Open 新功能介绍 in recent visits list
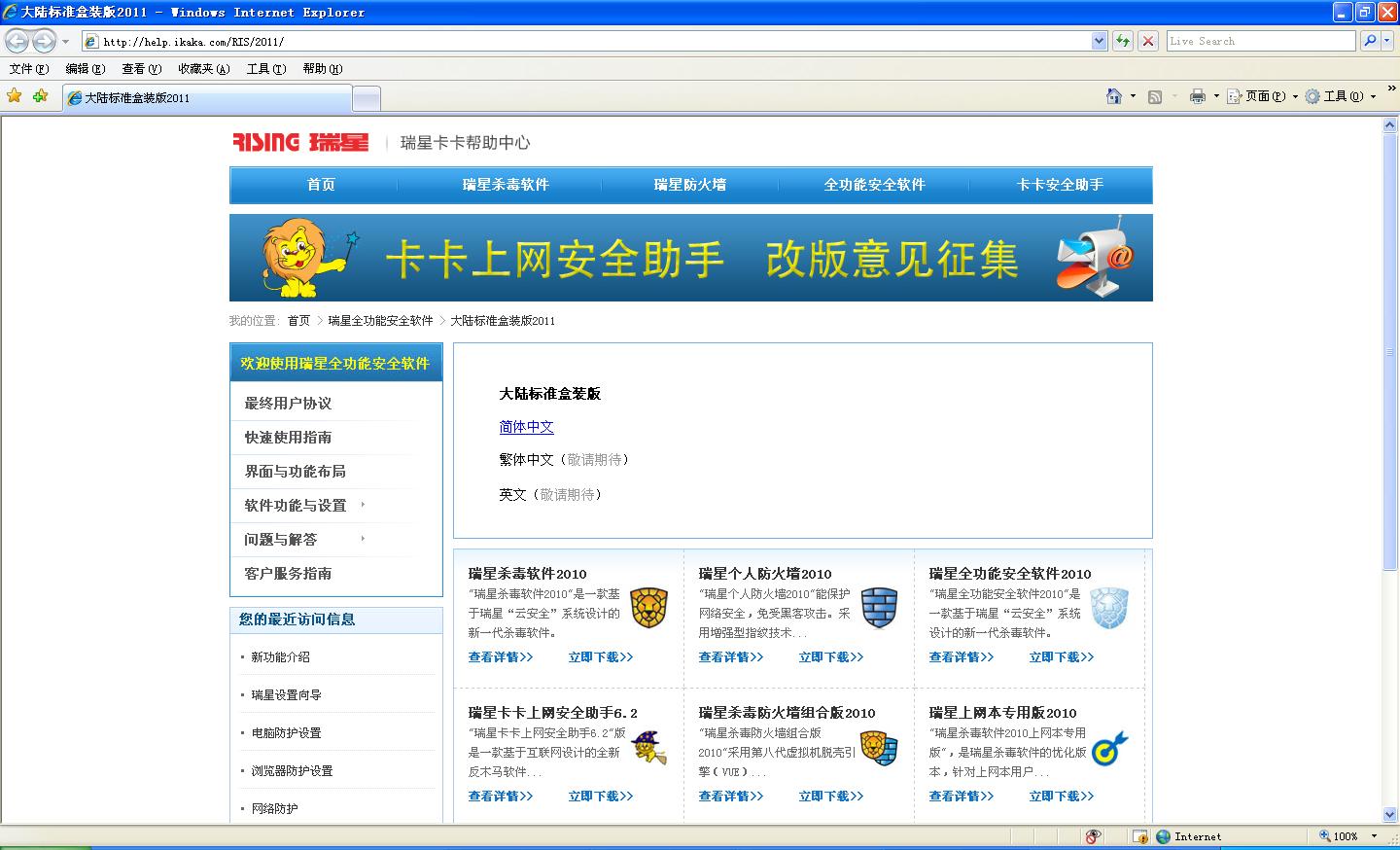 [280, 657]
